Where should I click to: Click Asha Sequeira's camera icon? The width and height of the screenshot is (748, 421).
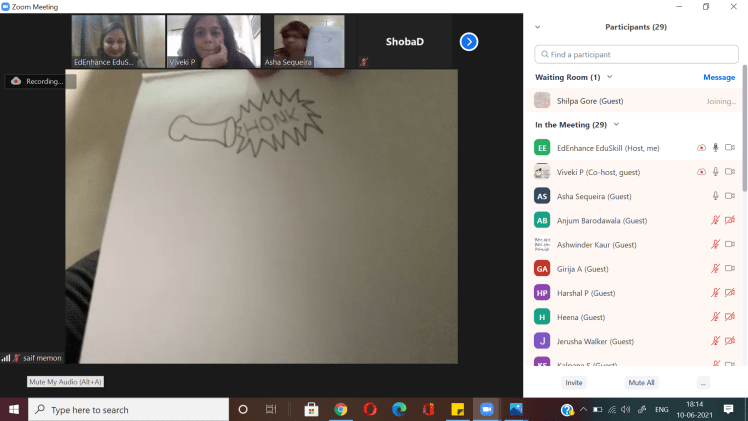point(729,196)
